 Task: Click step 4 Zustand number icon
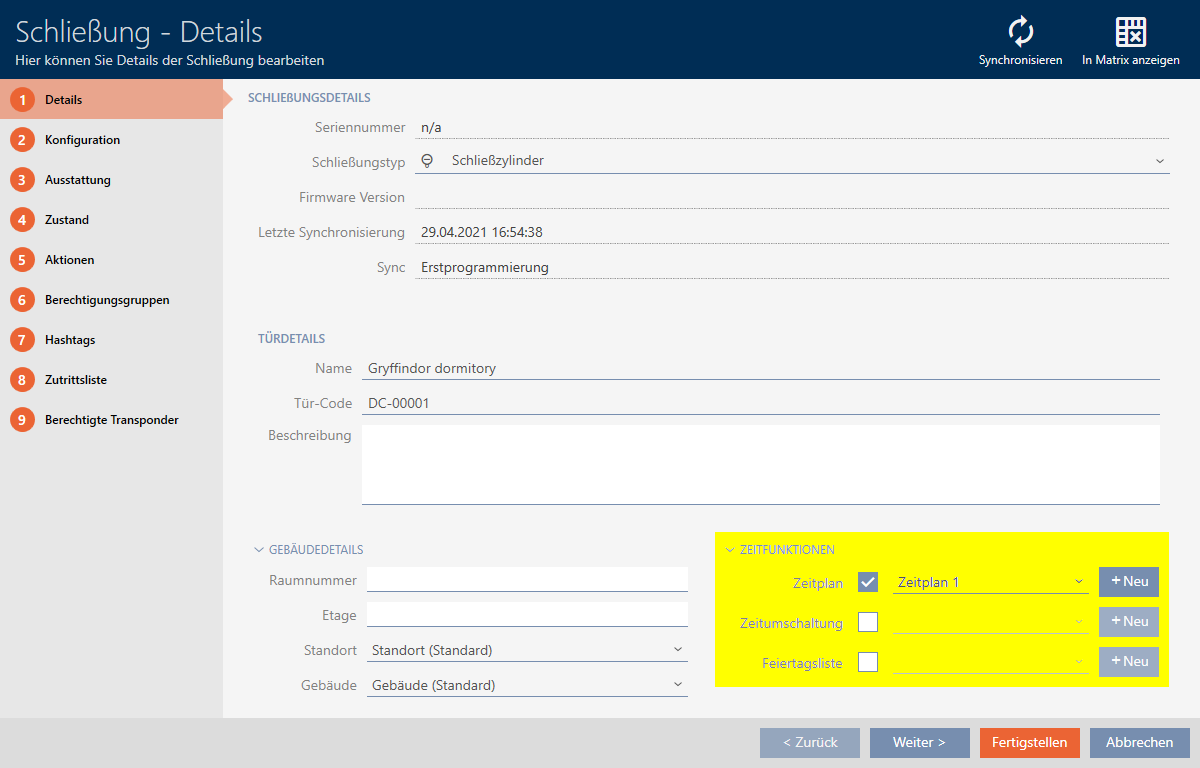click(x=22, y=220)
